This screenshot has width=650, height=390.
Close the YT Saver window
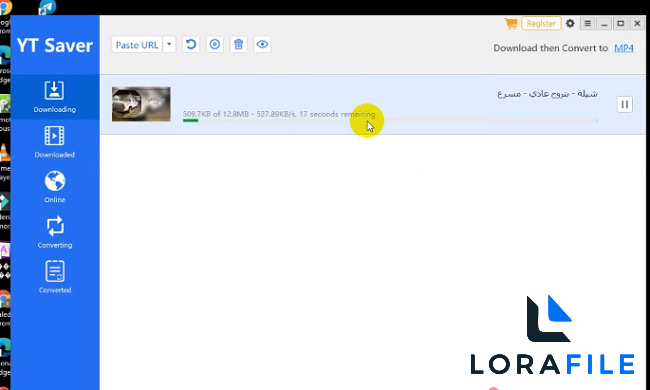coord(638,24)
